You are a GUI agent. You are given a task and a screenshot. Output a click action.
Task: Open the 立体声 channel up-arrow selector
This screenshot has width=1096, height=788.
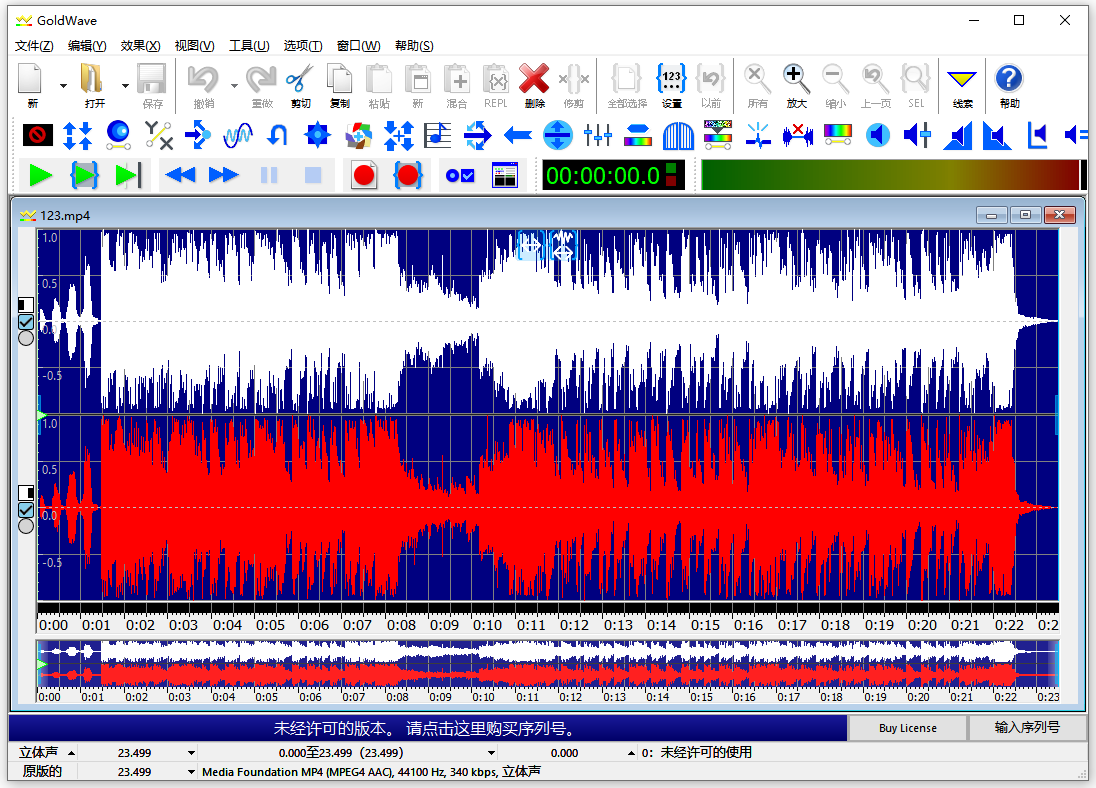pyautogui.click(x=71, y=753)
